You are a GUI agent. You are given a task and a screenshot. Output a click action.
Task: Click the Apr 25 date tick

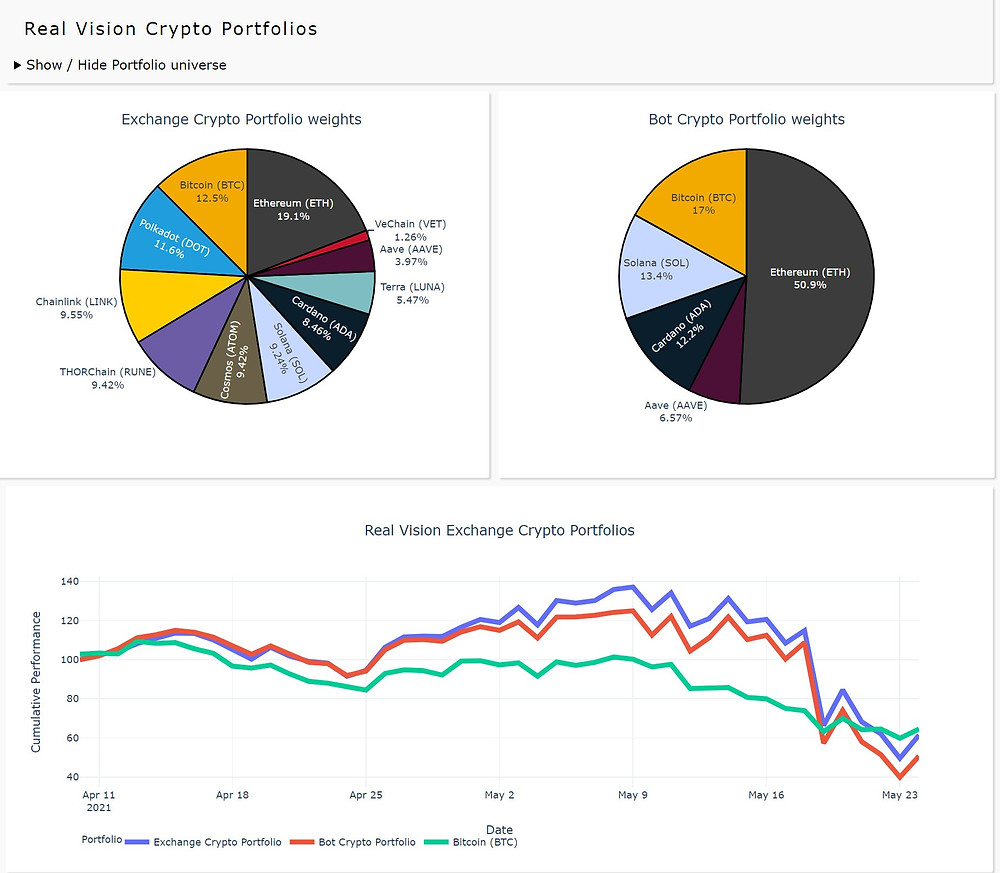click(x=366, y=795)
